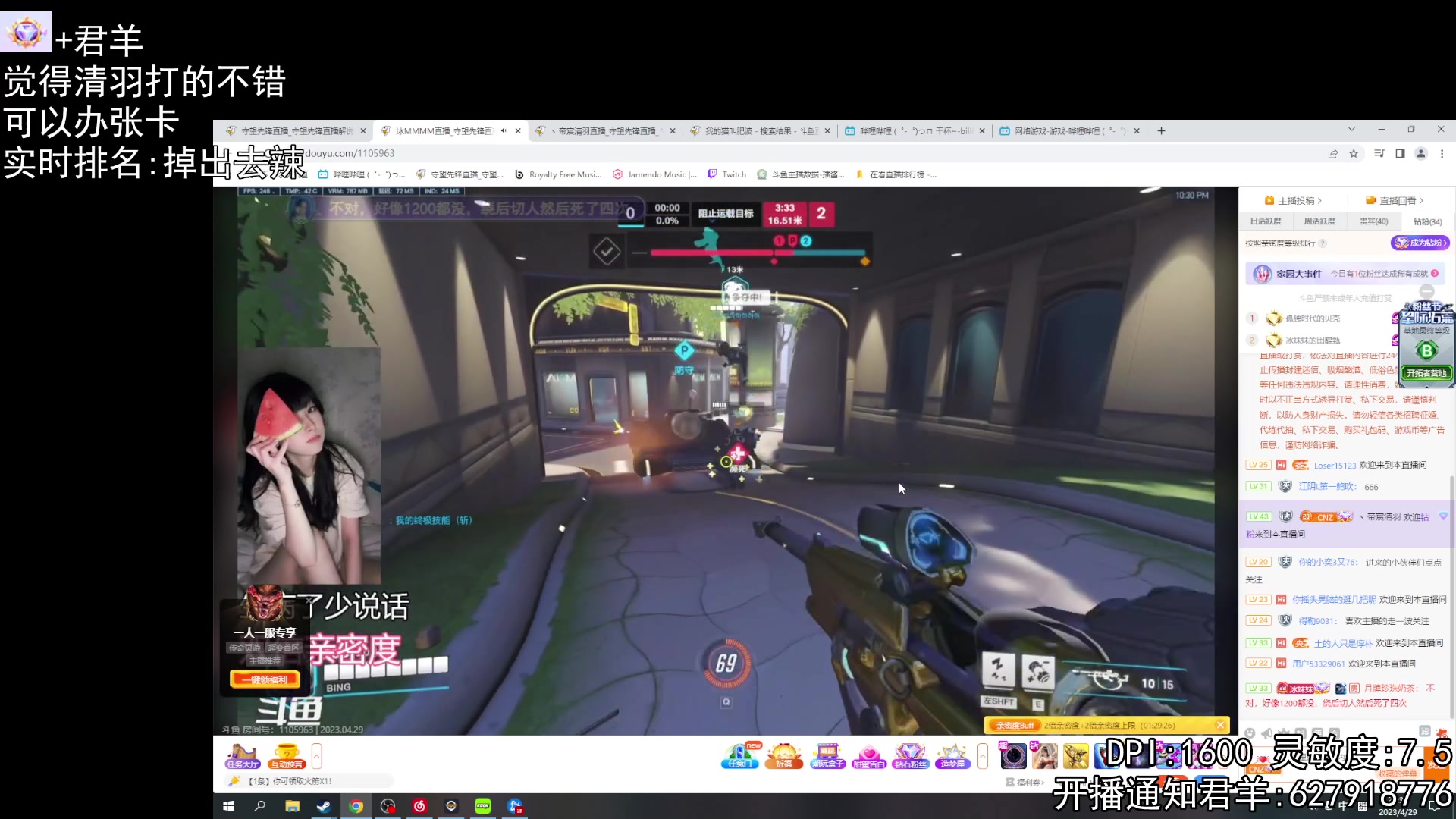Mute audio icon on 冰MMMM直播 tab
1456x819 pixels.
click(504, 131)
